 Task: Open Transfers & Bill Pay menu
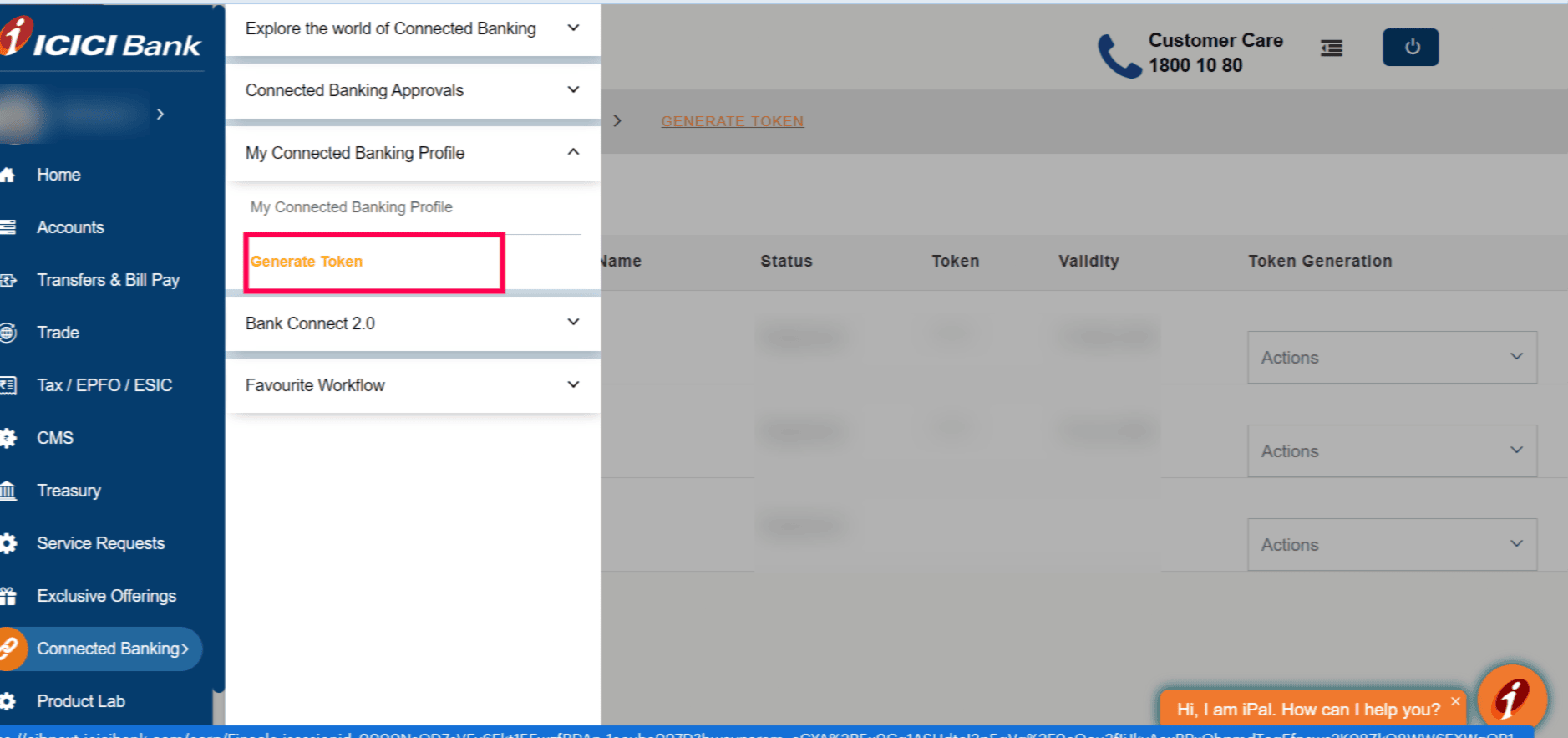click(108, 280)
